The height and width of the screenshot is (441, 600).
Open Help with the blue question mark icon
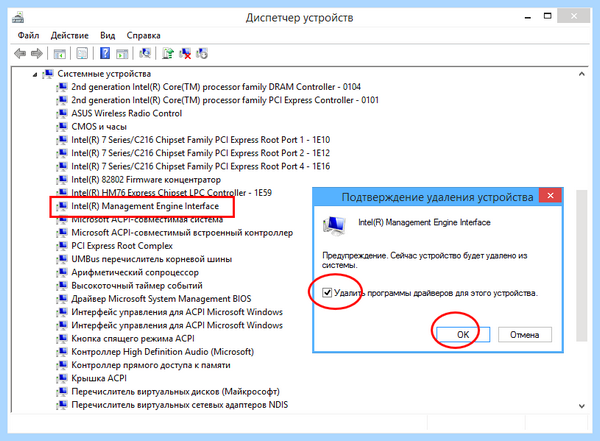tap(104, 53)
